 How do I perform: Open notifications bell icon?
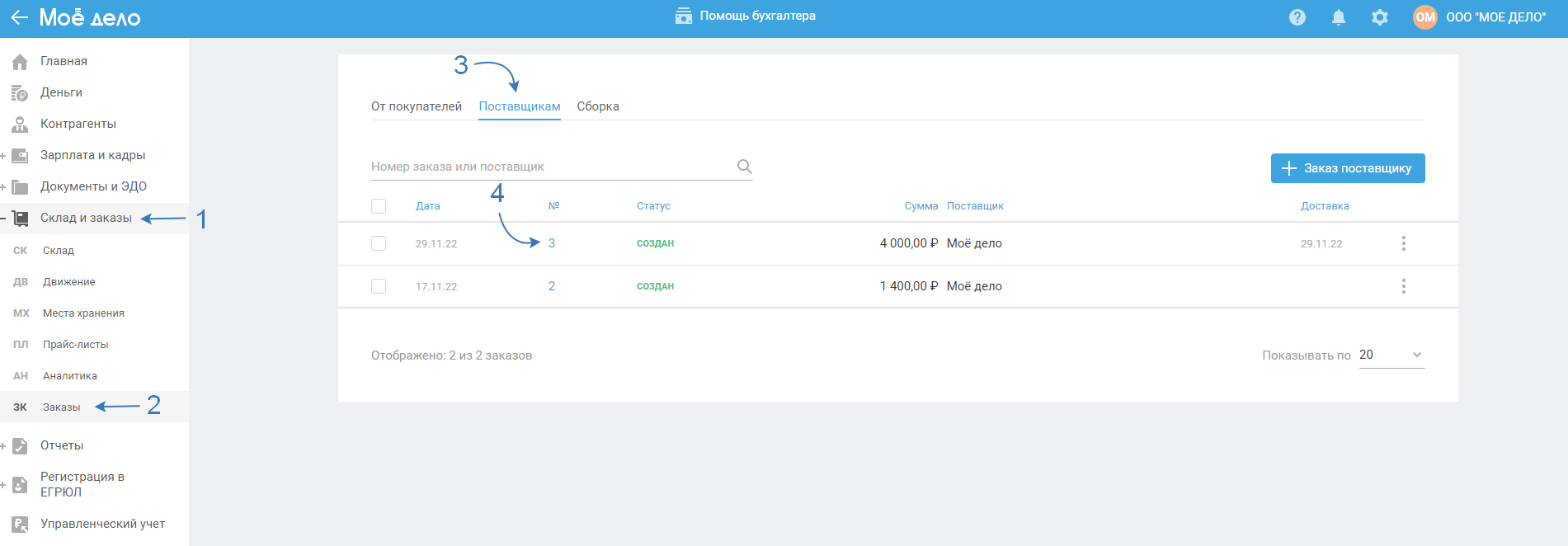point(1339,17)
